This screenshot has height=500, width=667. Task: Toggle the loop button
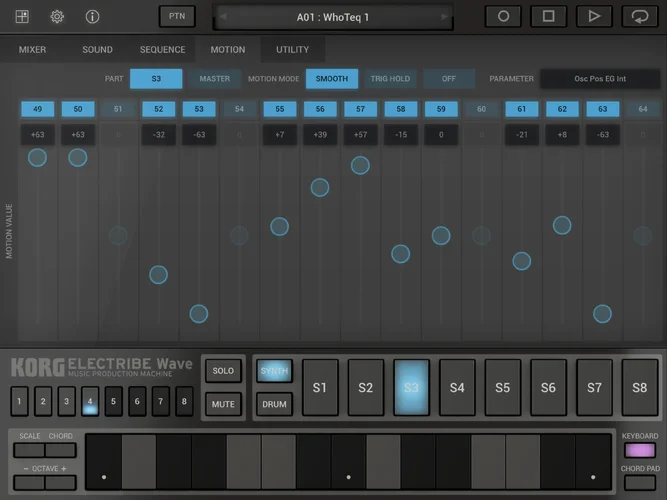[639, 16]
